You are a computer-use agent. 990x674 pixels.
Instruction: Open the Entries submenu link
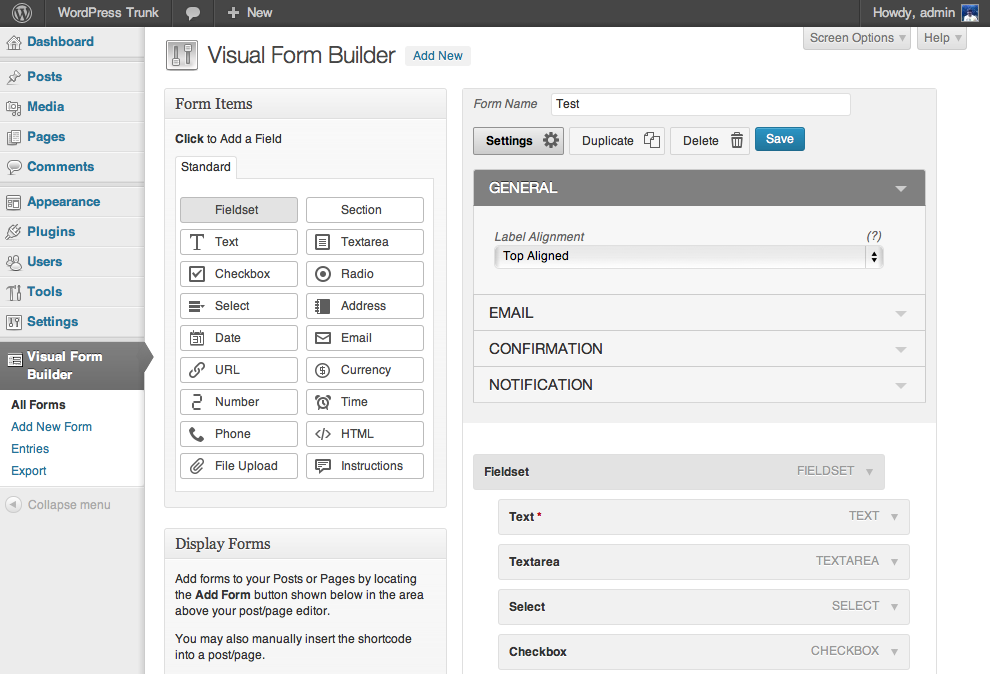(x=30, y=449)
